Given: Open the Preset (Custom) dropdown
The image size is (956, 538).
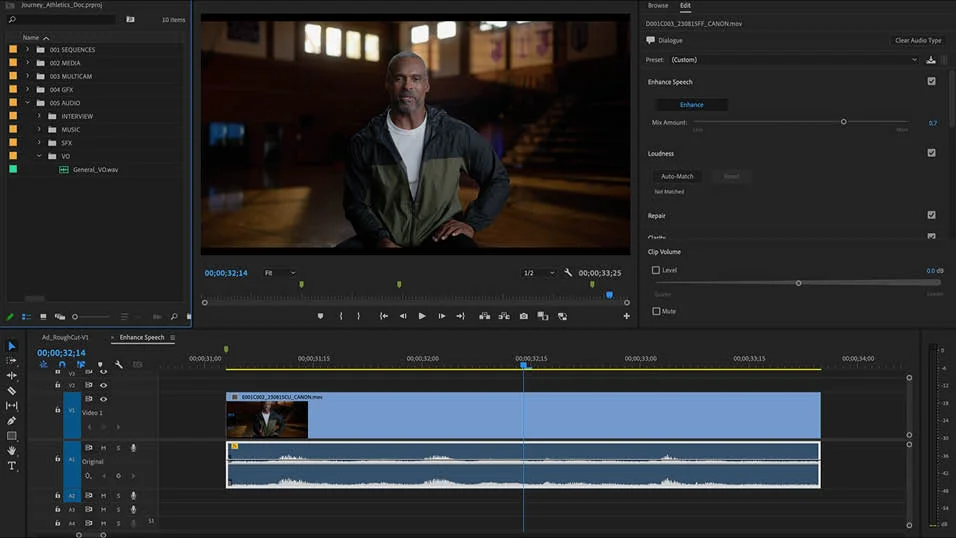Looking at the screenshot, I should click(794, 60).
